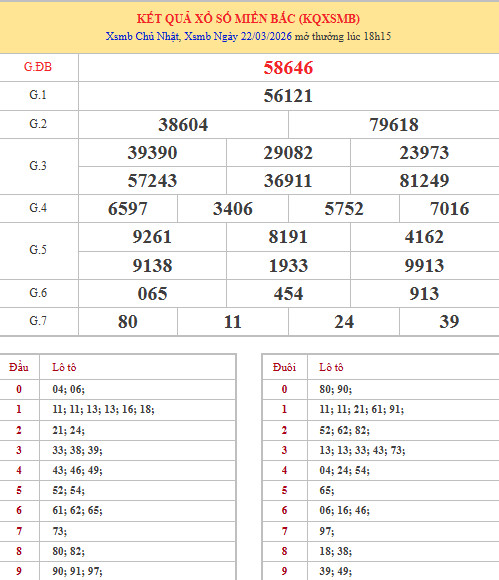The width and height of the screenshot is (499, 580).
Task: Select G.6 number 454
Action: [x=288, y=294]
